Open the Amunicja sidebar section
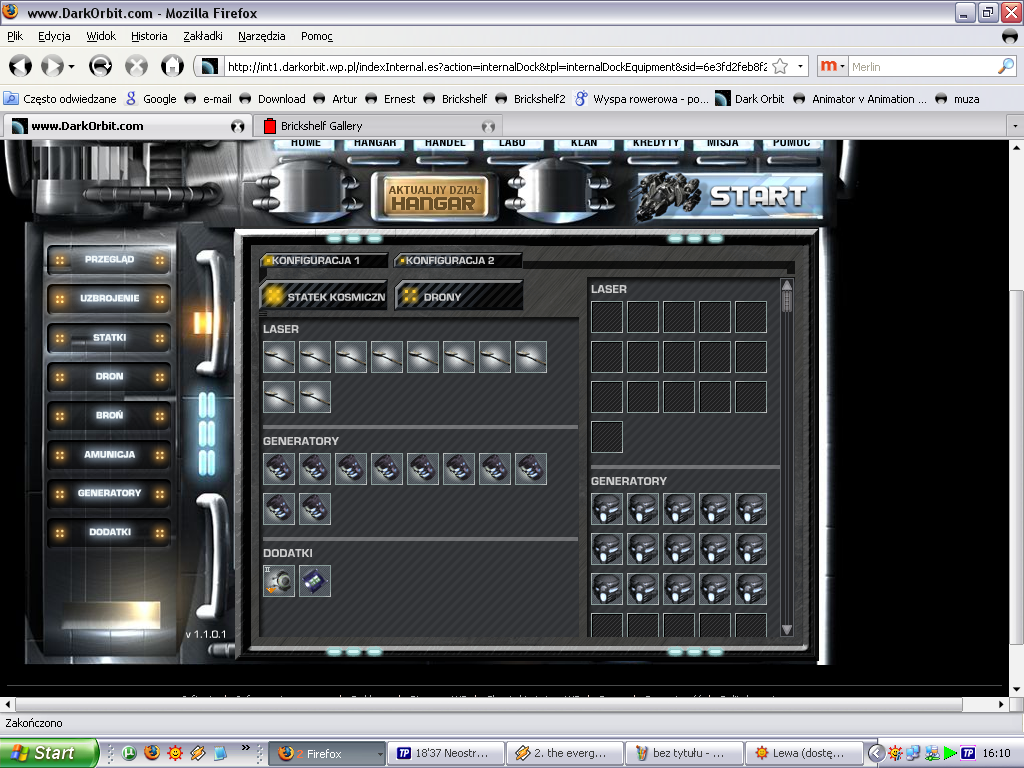1024x768 pixels. 109,454
